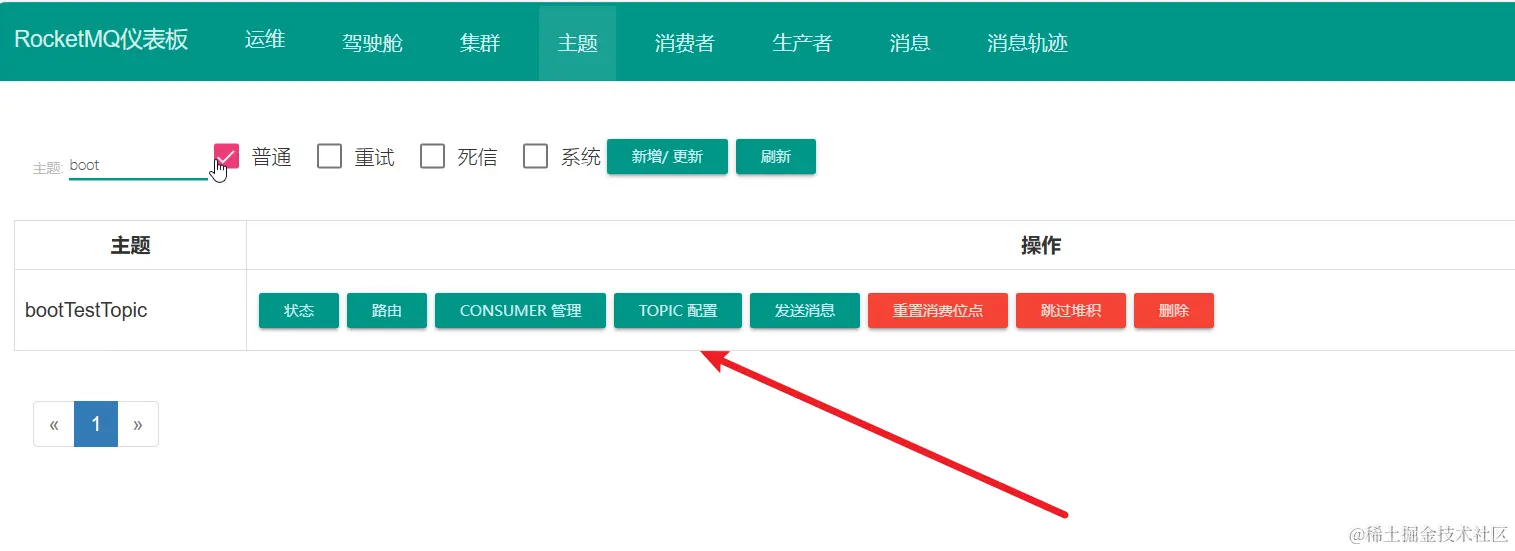Click the 刷新 button

(776, 157)
